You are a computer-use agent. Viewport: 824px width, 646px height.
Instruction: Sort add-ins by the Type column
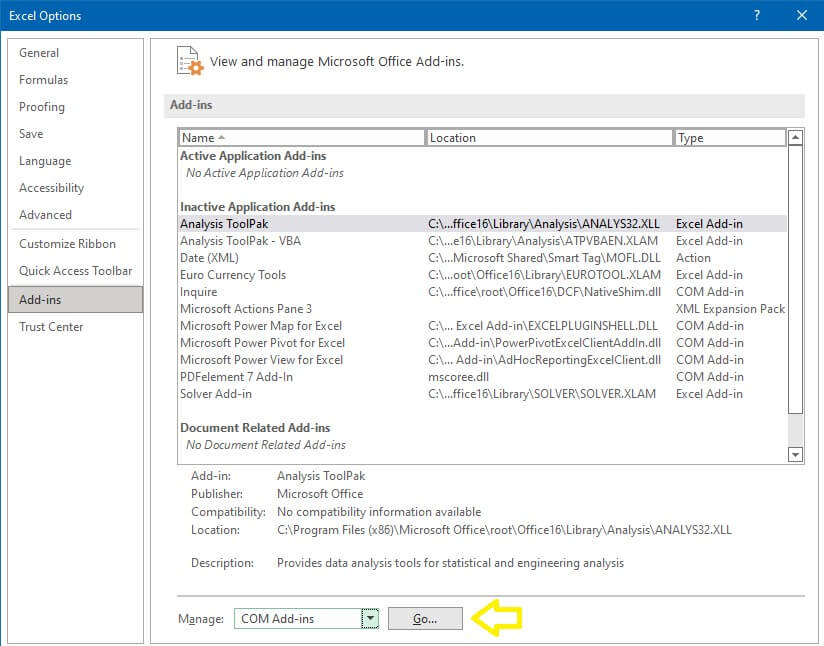(x=730, y=138)
